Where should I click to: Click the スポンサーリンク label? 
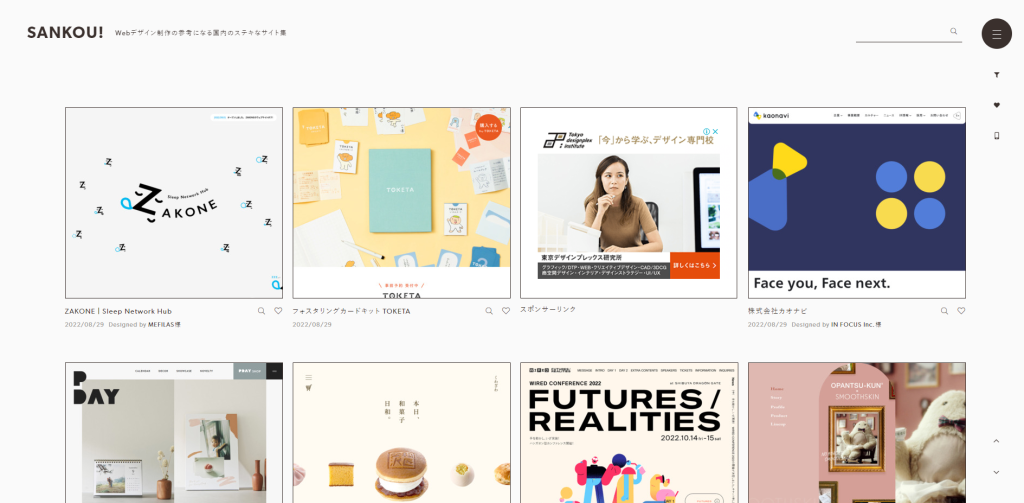549,309
